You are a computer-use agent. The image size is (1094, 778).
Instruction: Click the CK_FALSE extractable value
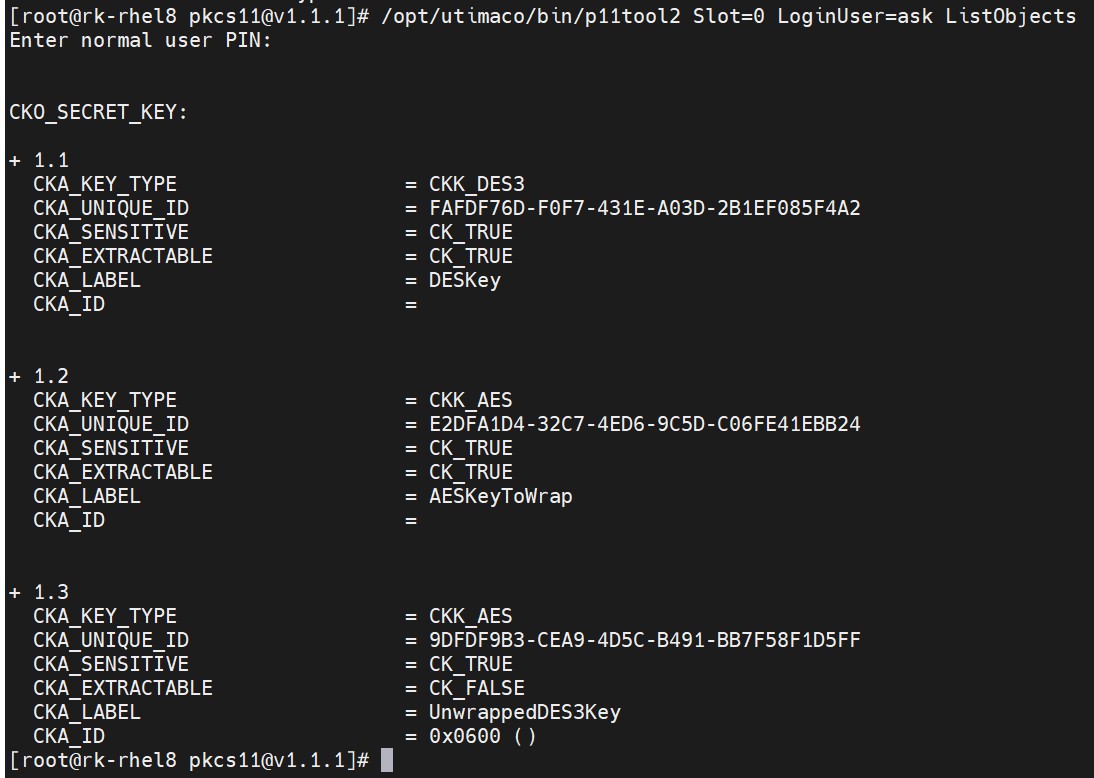point(477,688)
